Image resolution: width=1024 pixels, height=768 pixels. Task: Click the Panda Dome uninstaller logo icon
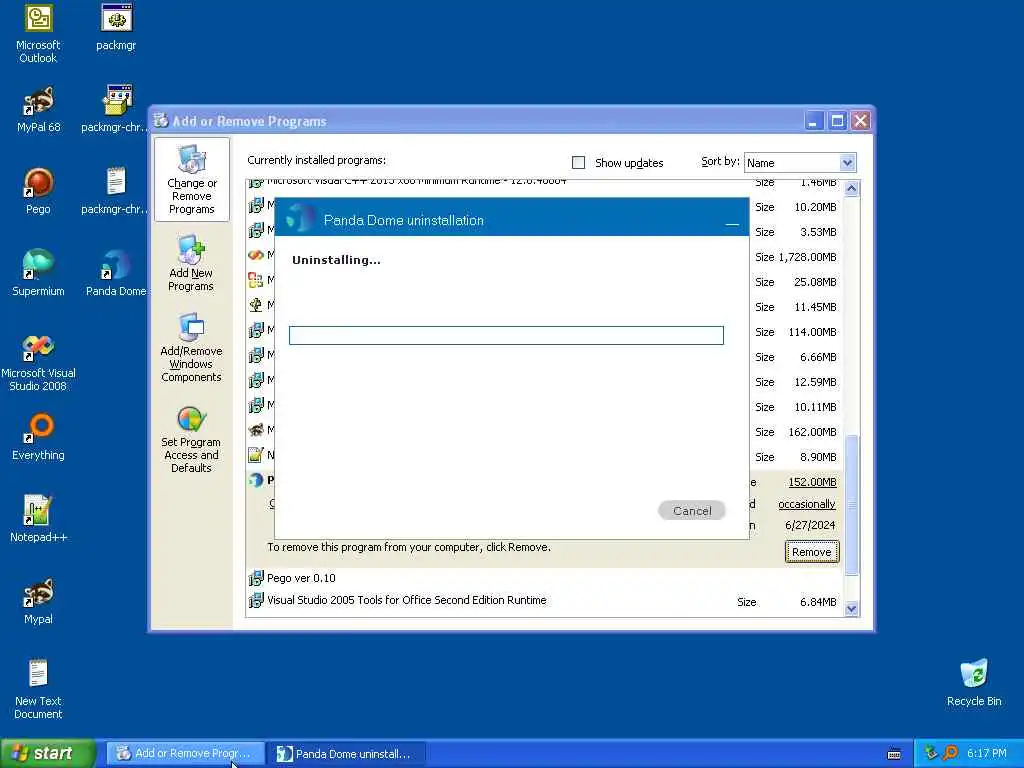300,217
